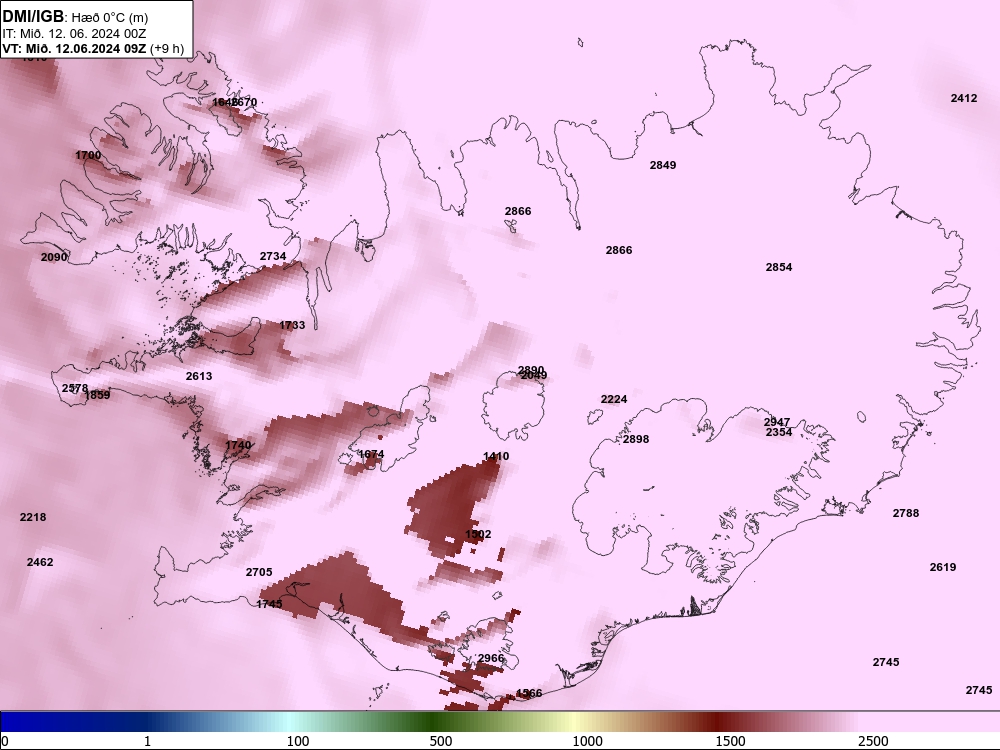Click the 1740 height value

click(238, 445)
